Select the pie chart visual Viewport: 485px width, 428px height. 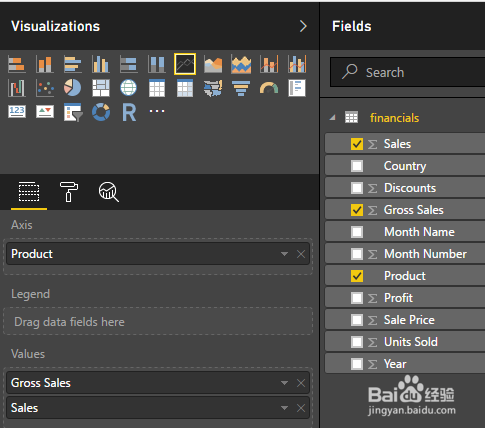point(73,88)
